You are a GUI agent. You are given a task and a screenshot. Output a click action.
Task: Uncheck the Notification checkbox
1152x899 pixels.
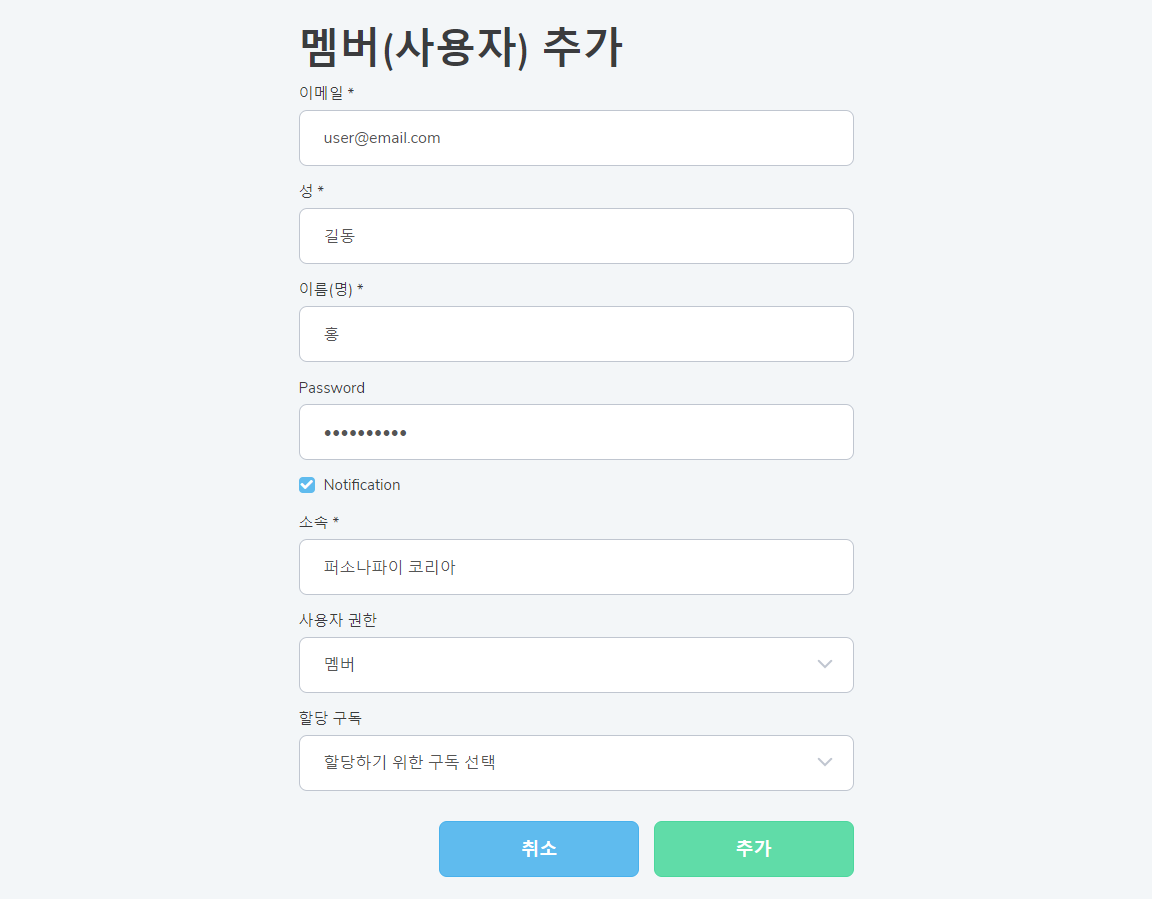307,485
